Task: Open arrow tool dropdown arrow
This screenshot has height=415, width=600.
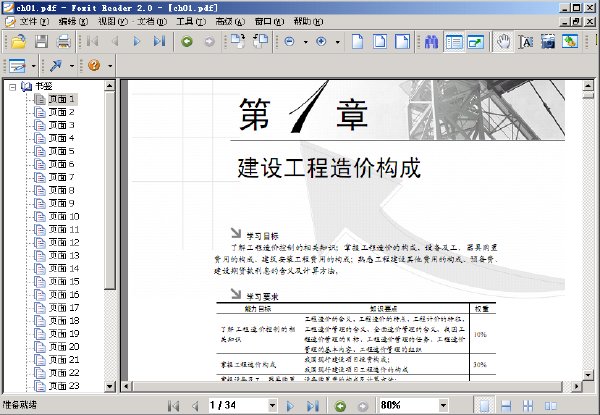Action: coord(72,66)
